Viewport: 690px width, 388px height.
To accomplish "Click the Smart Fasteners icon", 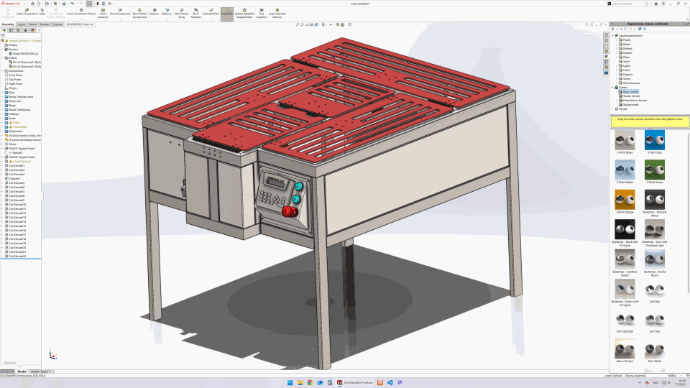I will [103, 13].
